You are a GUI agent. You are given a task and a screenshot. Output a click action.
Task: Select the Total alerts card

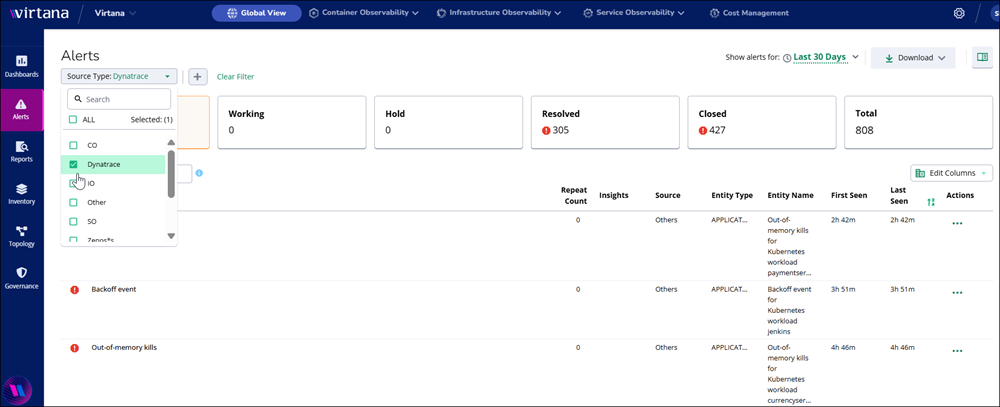(x=918, y=122)
